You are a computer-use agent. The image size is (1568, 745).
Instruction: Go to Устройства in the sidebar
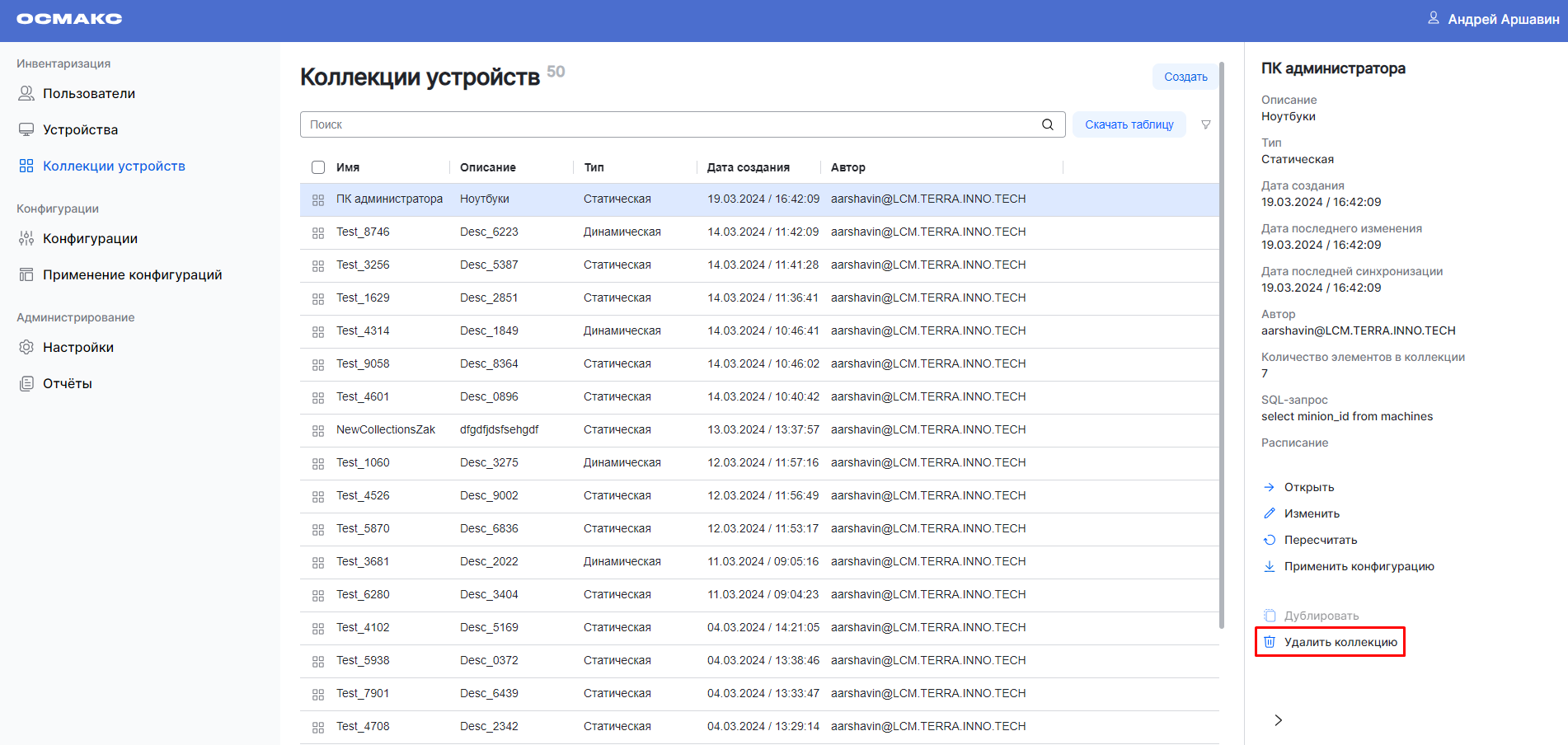click(x=80, y=129)
